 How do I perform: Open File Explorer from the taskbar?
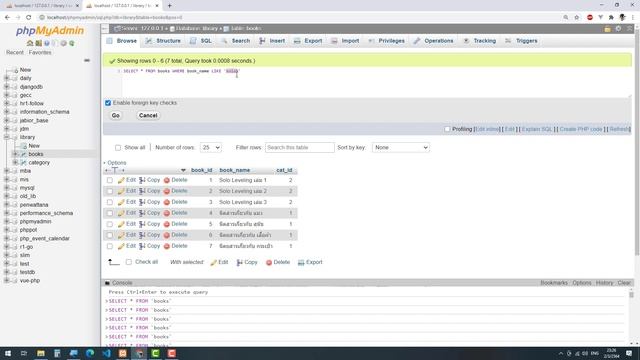click(41, 353)
